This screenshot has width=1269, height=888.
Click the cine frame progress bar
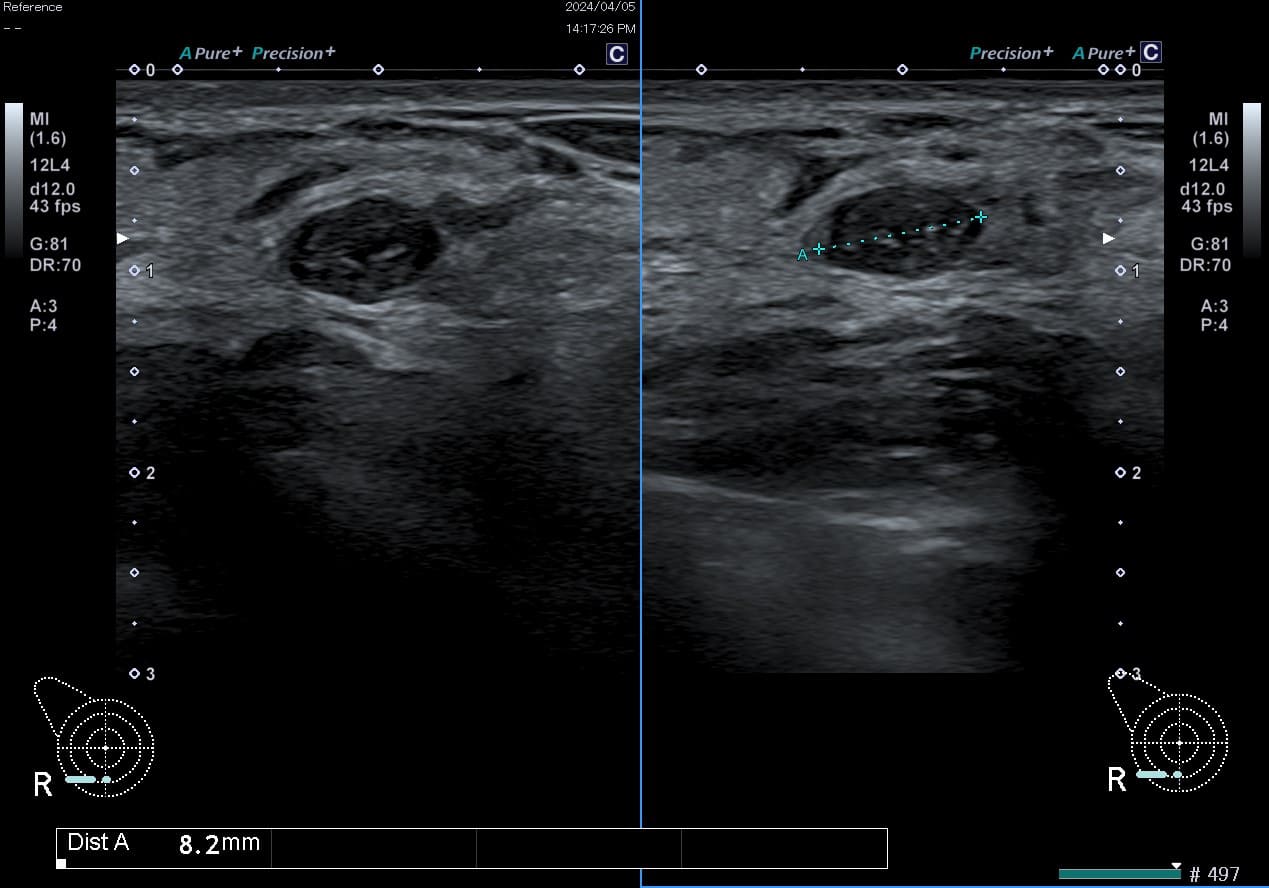(1120, 875)
